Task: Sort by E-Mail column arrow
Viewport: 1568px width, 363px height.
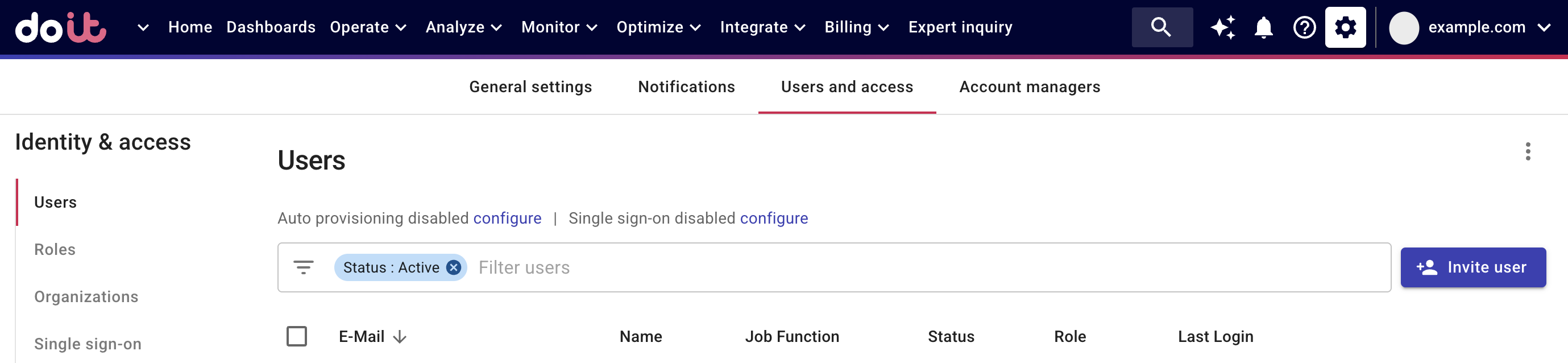Action: pyautogui.click(x=399, y=337)
